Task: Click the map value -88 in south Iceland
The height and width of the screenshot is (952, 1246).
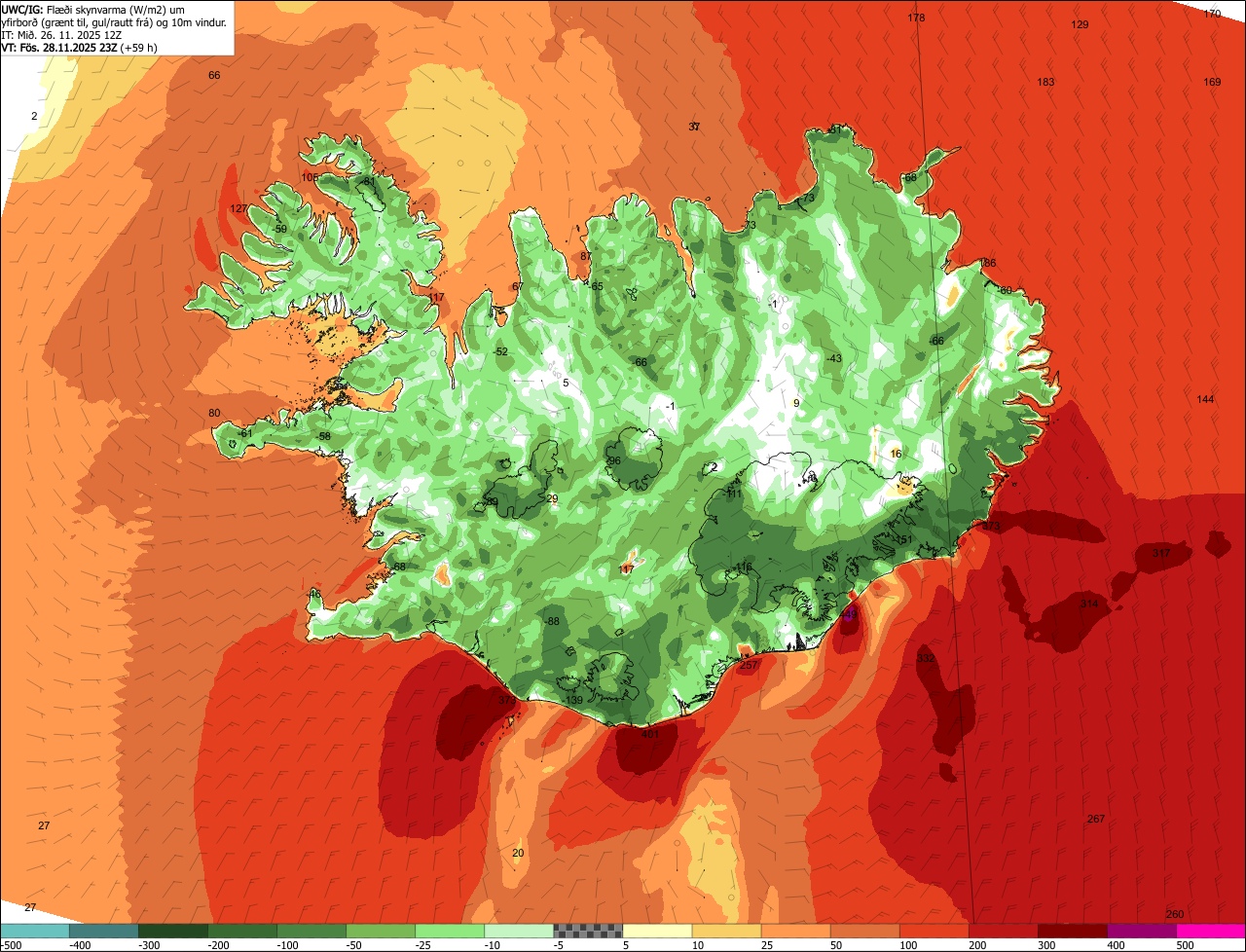Action: [x=552, y=621]
